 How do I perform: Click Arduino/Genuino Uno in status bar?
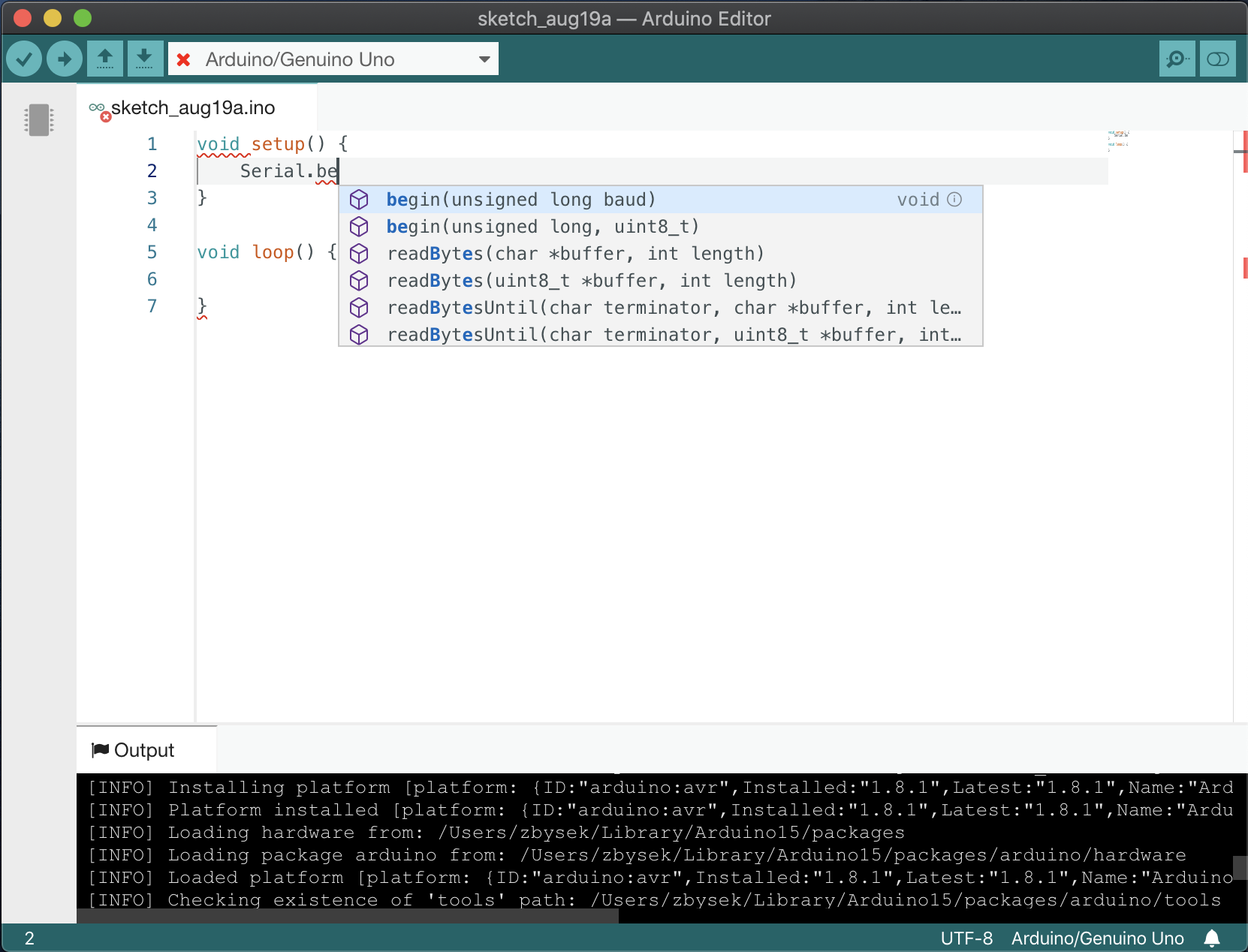1097,938
